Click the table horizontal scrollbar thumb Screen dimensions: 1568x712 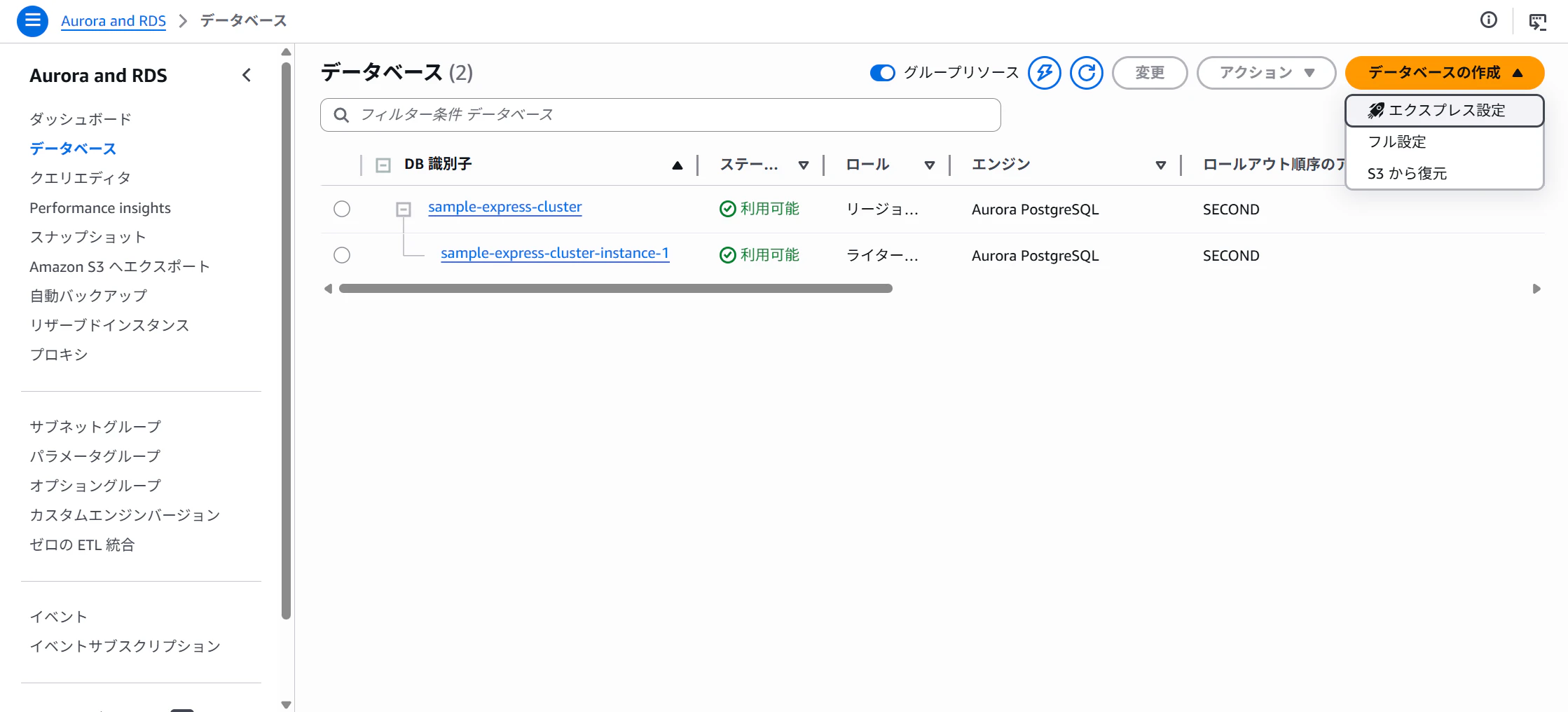616,289
